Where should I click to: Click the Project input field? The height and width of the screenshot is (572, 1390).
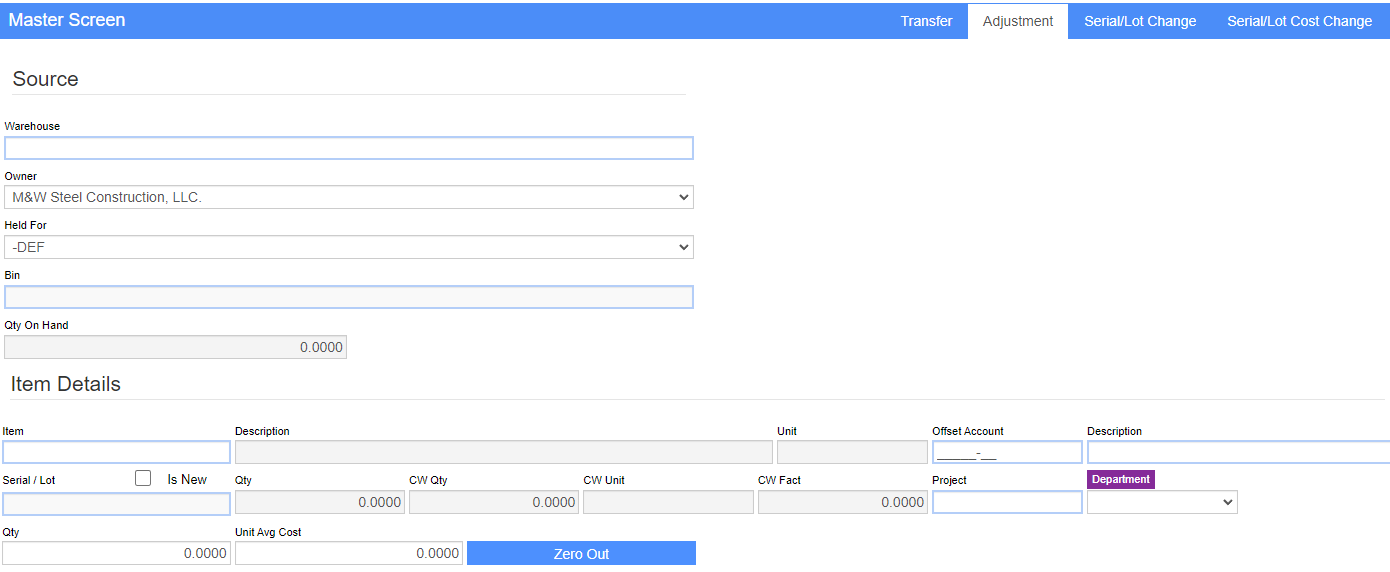[1007, 502]
